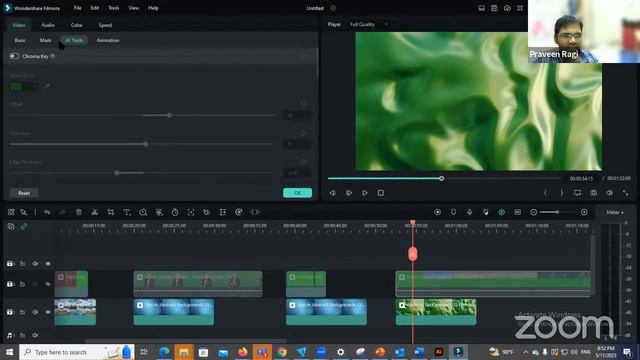Viewport: 640px width, 360px height.
Task: Add text with the T tool
Action: click(x=127, y=212)
